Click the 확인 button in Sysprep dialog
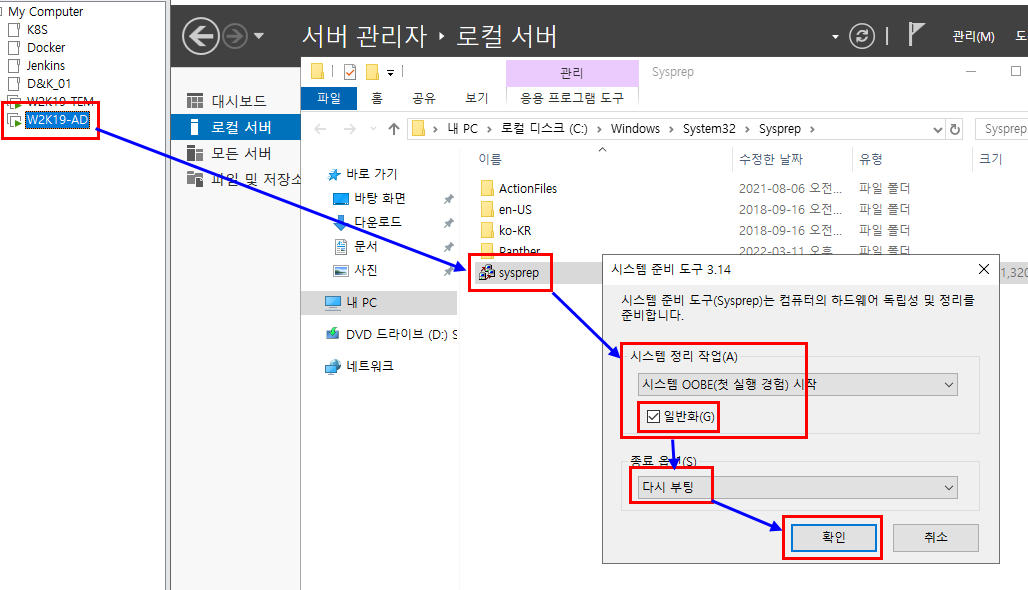This screenshot has height=590, width=1028. click(833, 538)
